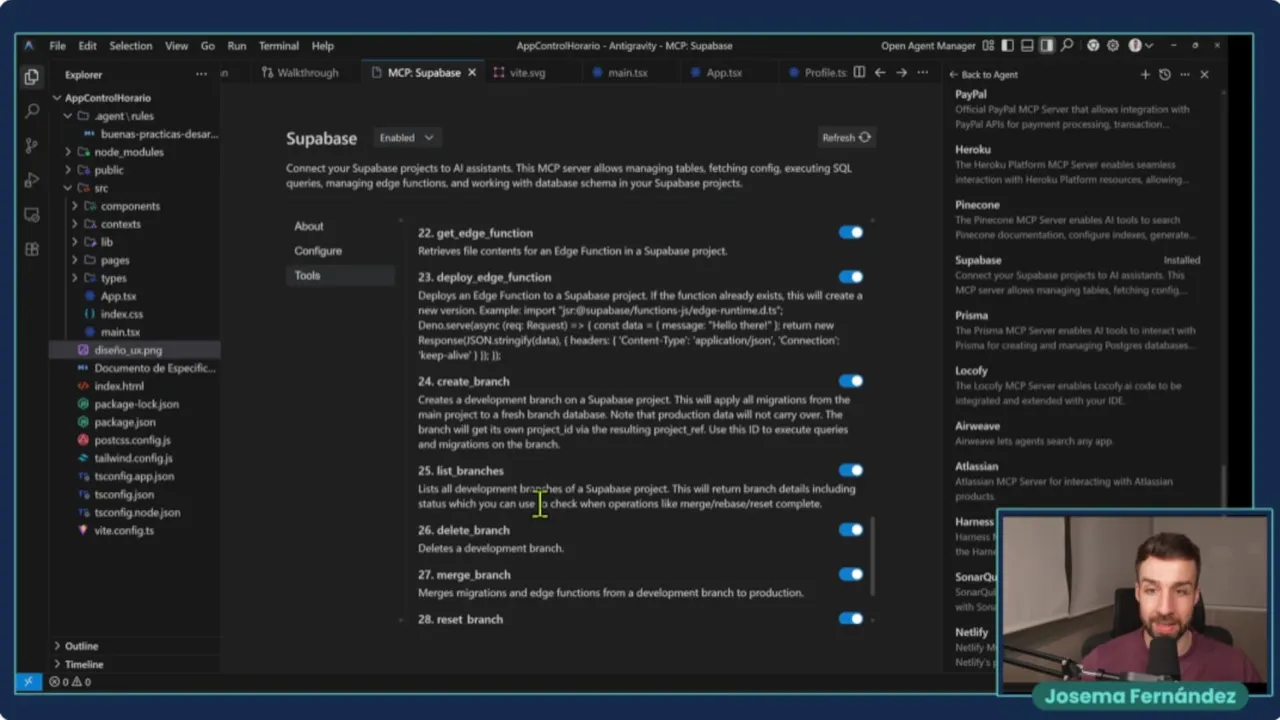Open the File menu
Screen dimensions: 1280x720
58,46
